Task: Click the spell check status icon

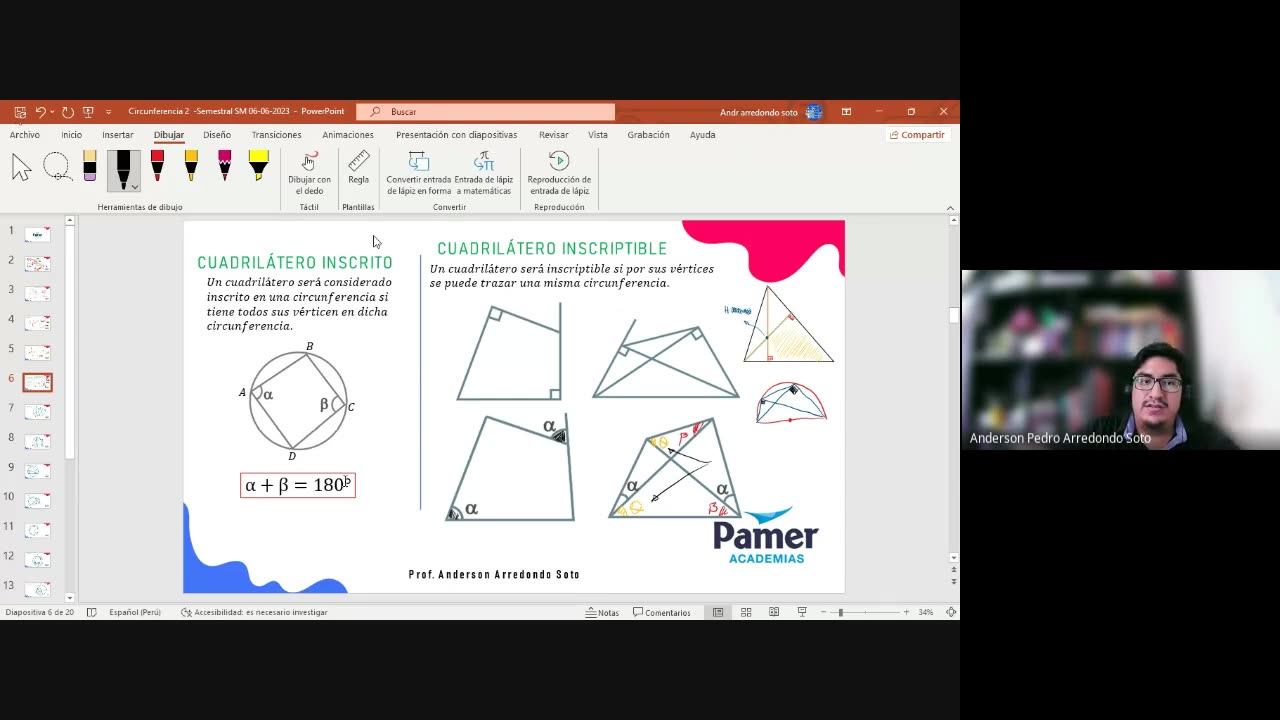Action: coord(91,612)
